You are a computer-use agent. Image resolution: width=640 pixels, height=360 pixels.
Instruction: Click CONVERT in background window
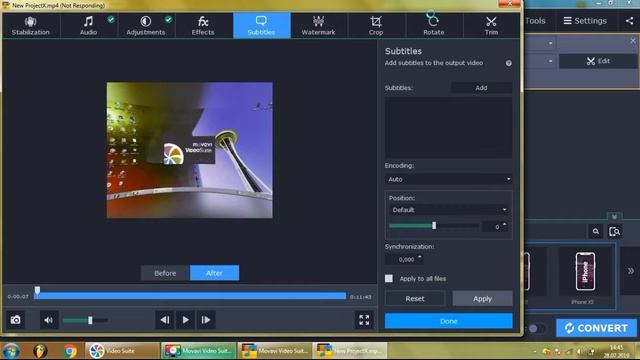596,328
